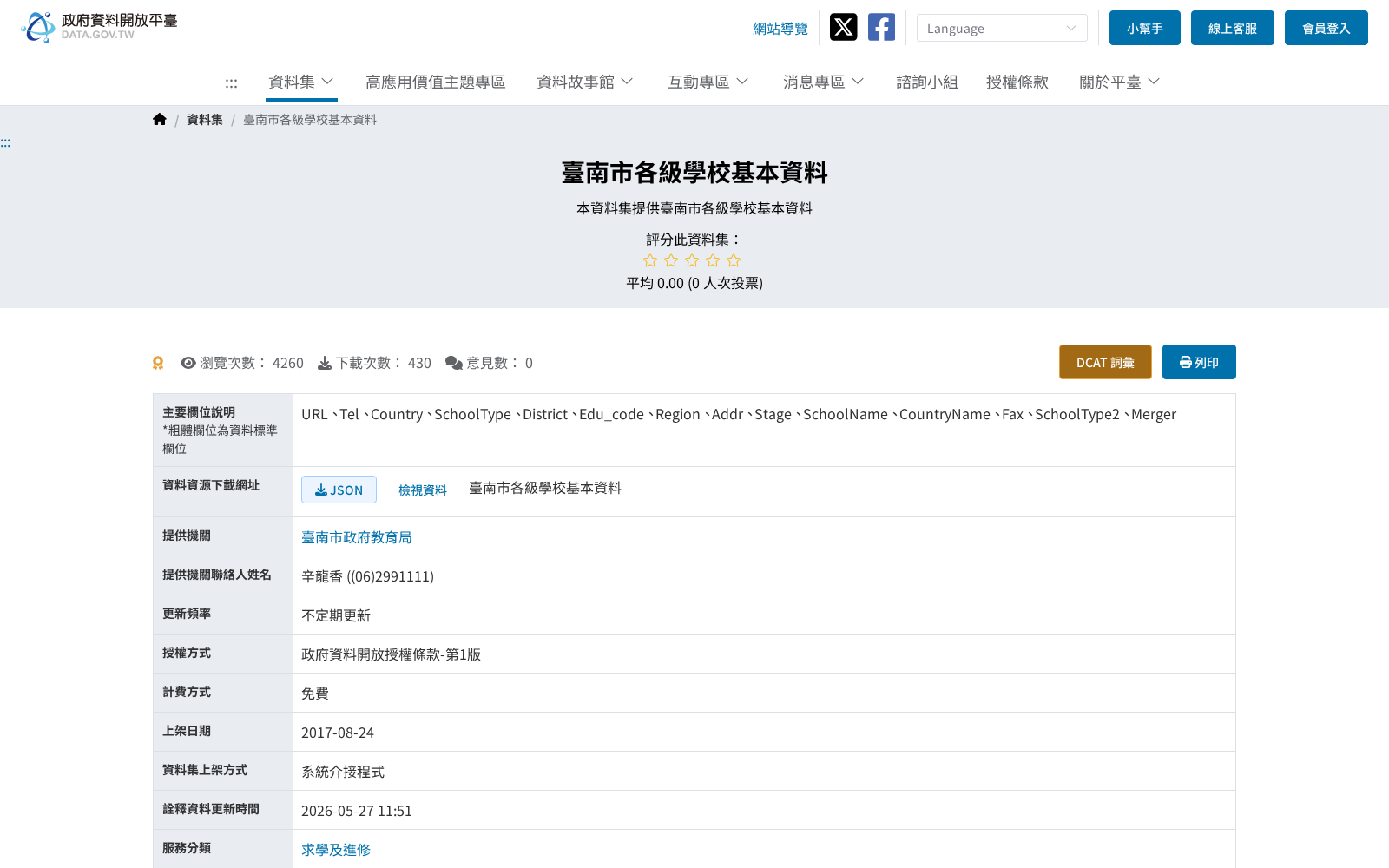This screenshot has width=1389, height=868.
Task: Click the 提供機關聯絡人姓名 row label
Action: (x=217, y=575)
